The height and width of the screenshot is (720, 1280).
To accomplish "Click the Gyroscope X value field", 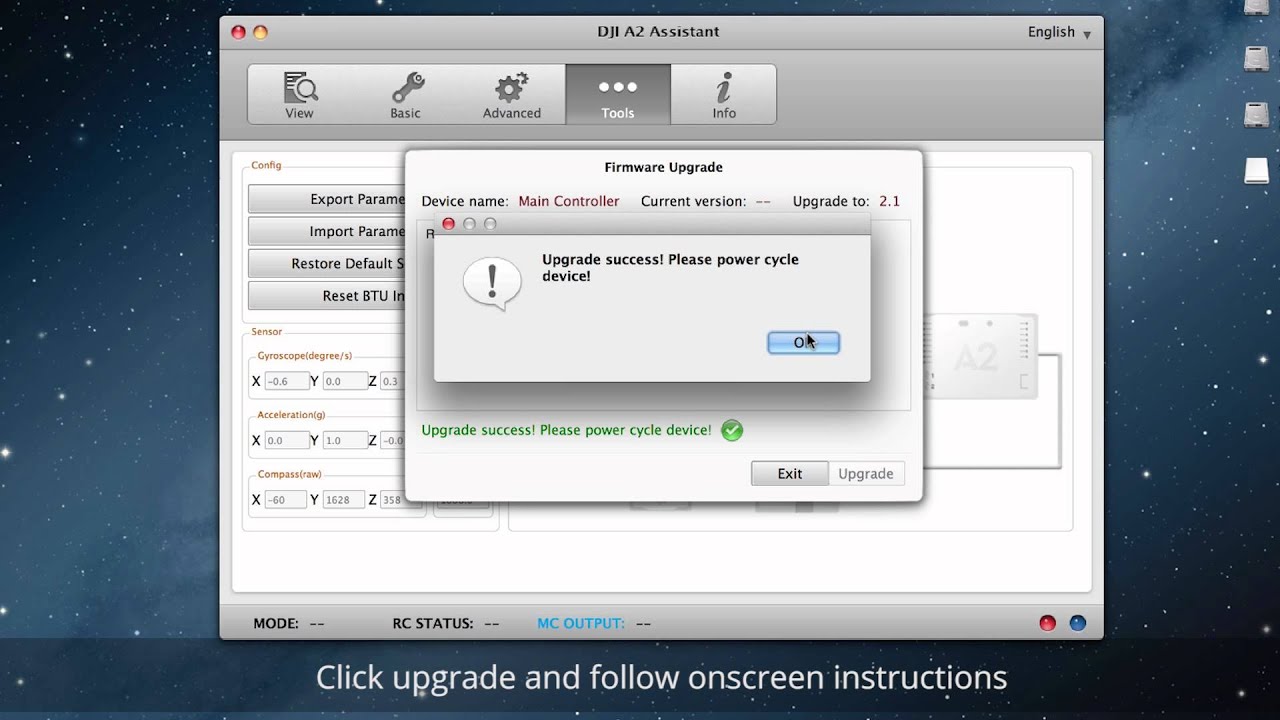I will [286, 381].
